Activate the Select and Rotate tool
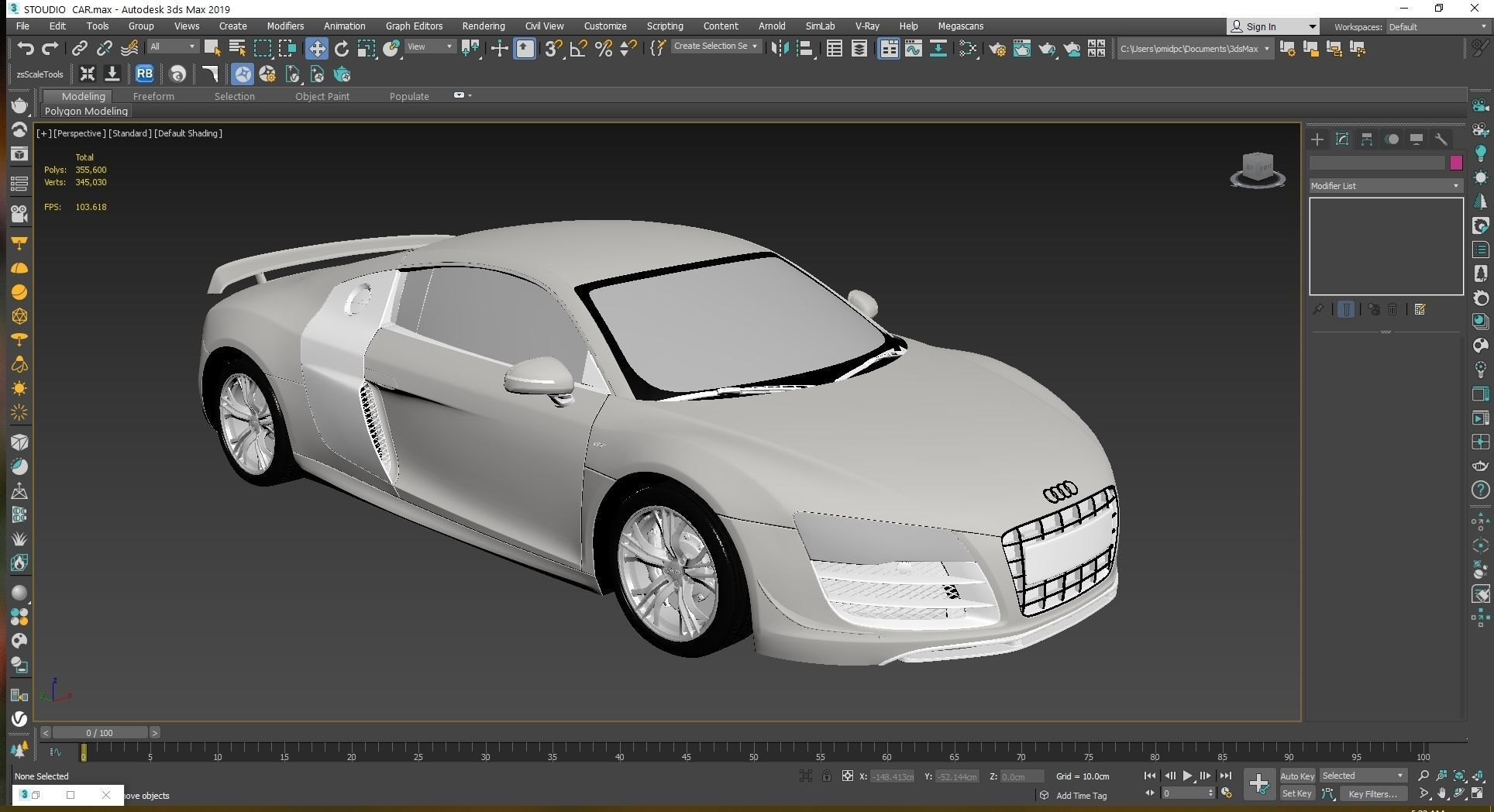 (342, 49)
